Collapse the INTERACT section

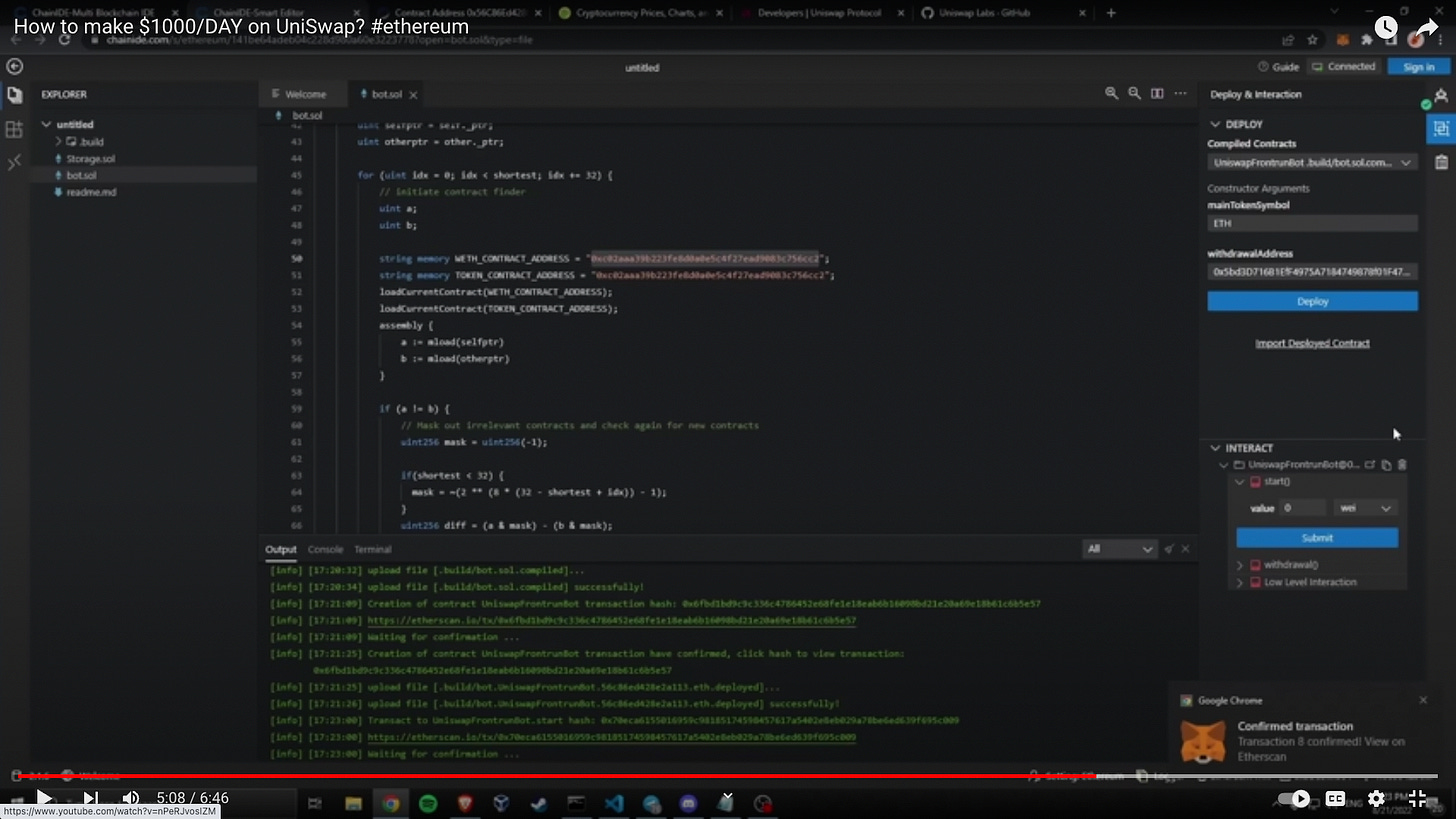point(1215,448)
